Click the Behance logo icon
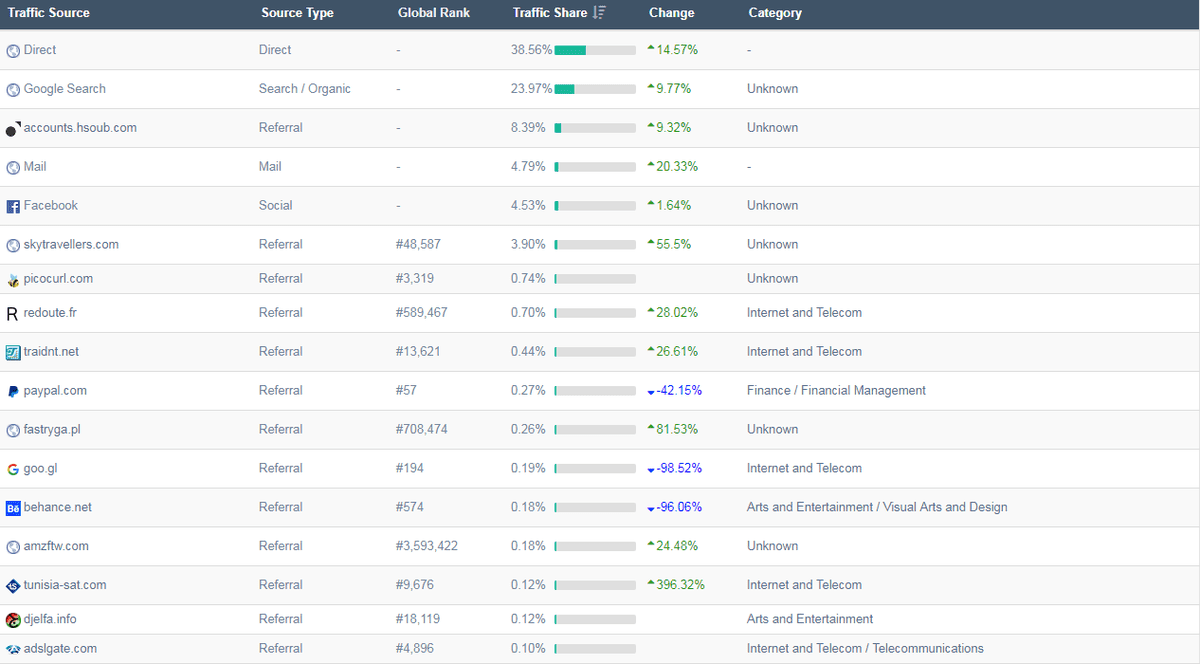The width and height of the screenshot is (1200, 664). (13, 508)
